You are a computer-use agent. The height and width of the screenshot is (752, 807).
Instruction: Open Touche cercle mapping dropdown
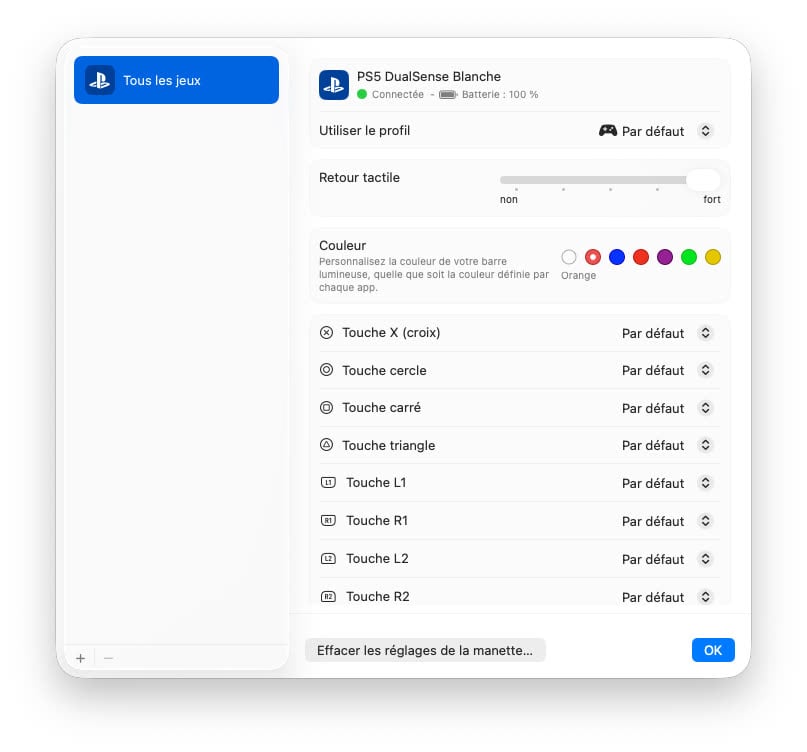pos(706,370)
